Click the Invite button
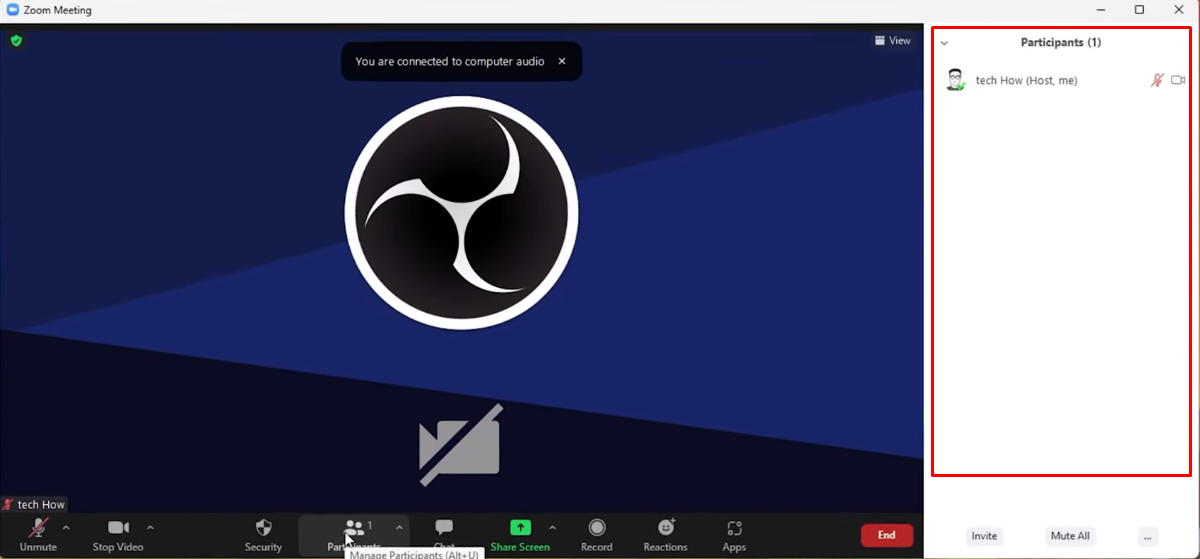Screen dimensions: 1200x559 point(984,536)
